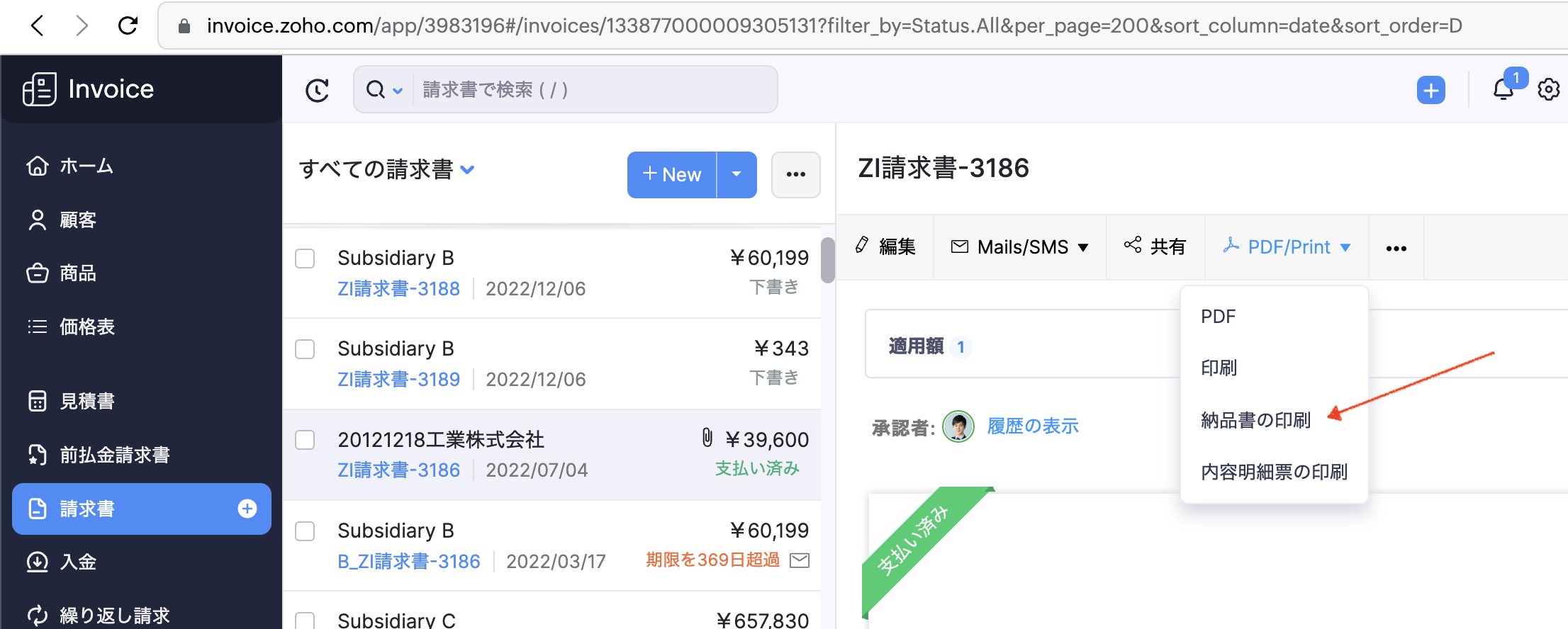The height and width of the screenshot is (629, 1568).
Task: Select checkbox for invoice ZI請求書-3189
Action: [305, 349]
